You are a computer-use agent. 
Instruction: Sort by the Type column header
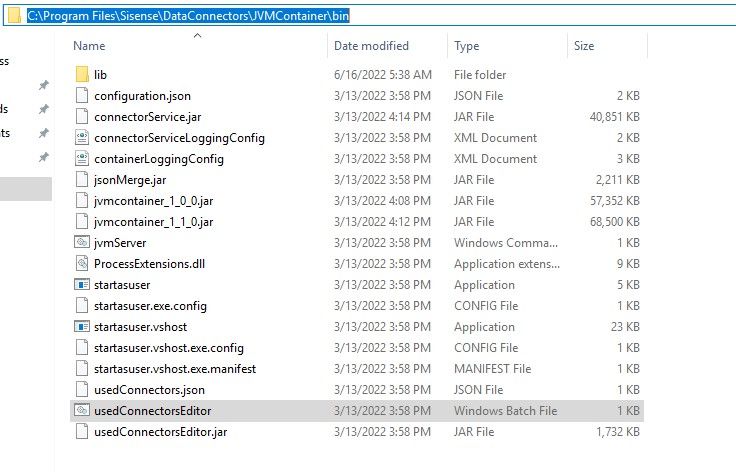tap(466, 46)
